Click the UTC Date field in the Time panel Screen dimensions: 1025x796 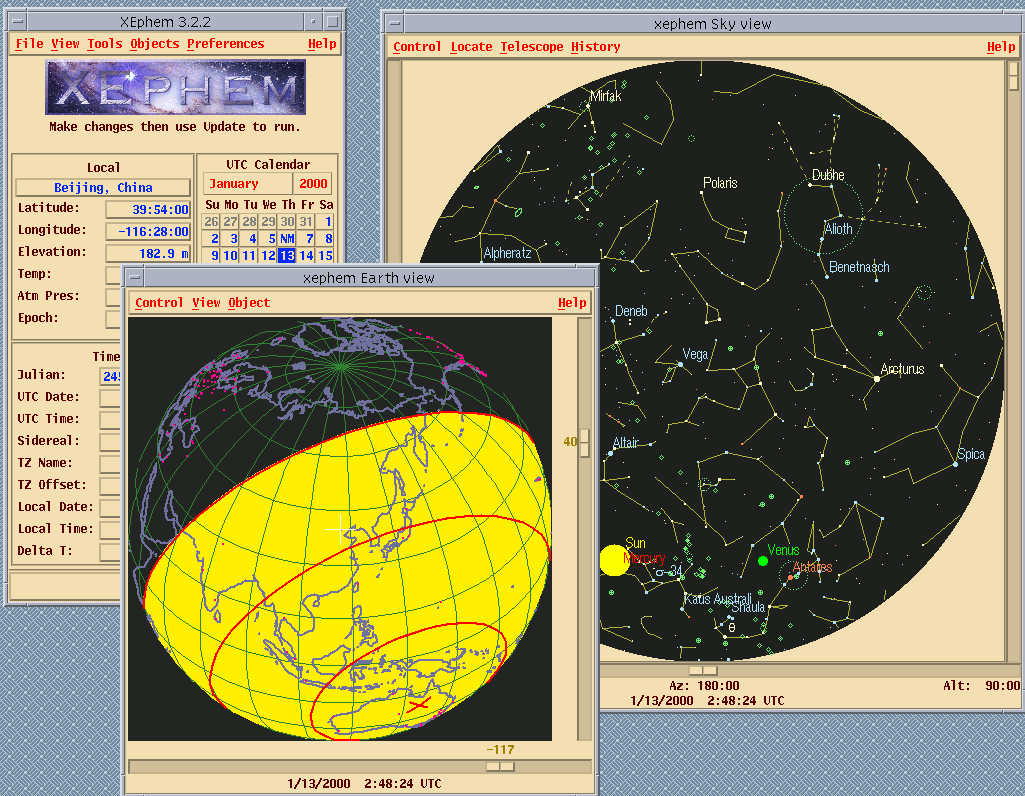tap(110, 397)
